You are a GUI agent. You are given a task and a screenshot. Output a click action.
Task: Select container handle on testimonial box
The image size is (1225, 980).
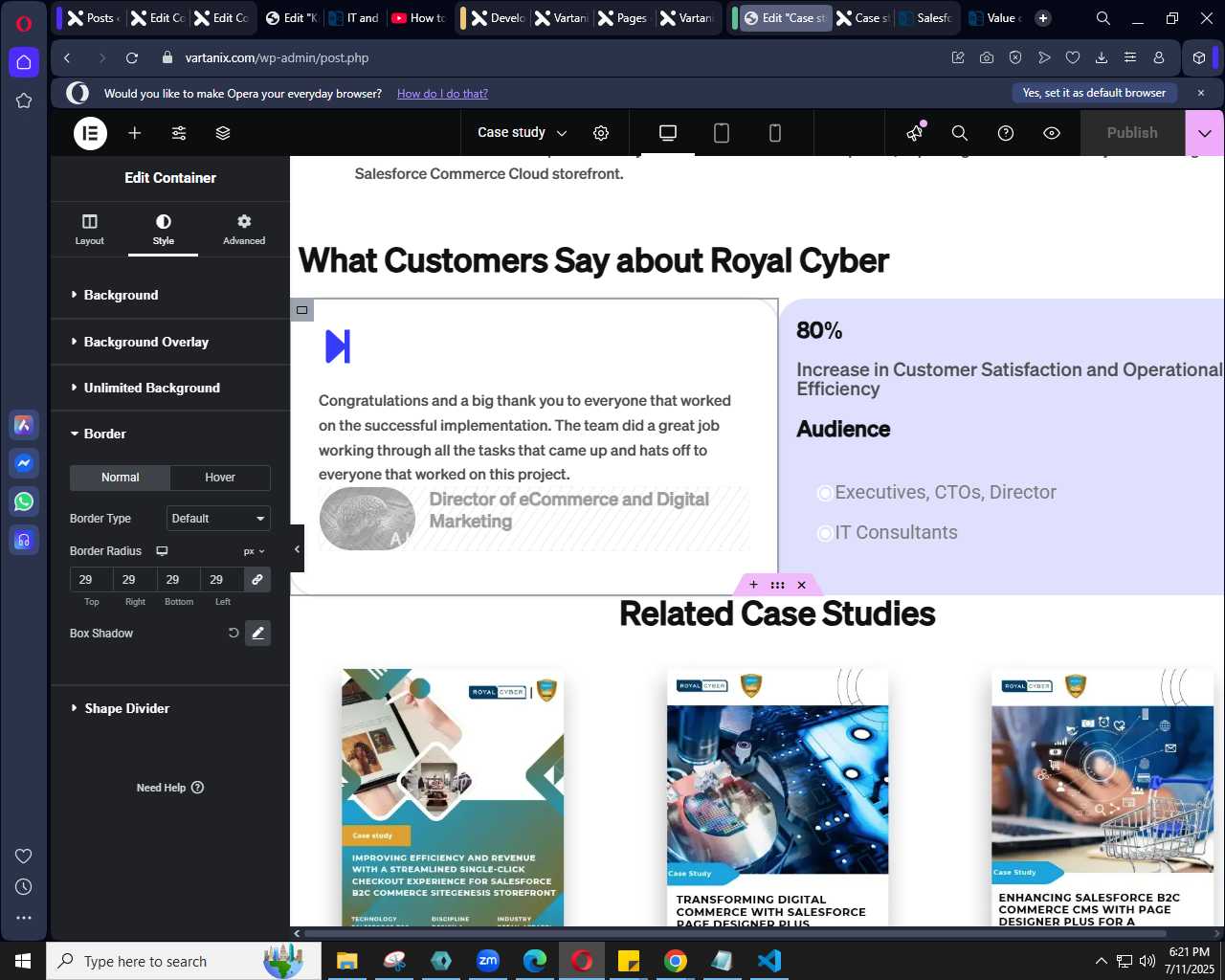click(302, 310)
